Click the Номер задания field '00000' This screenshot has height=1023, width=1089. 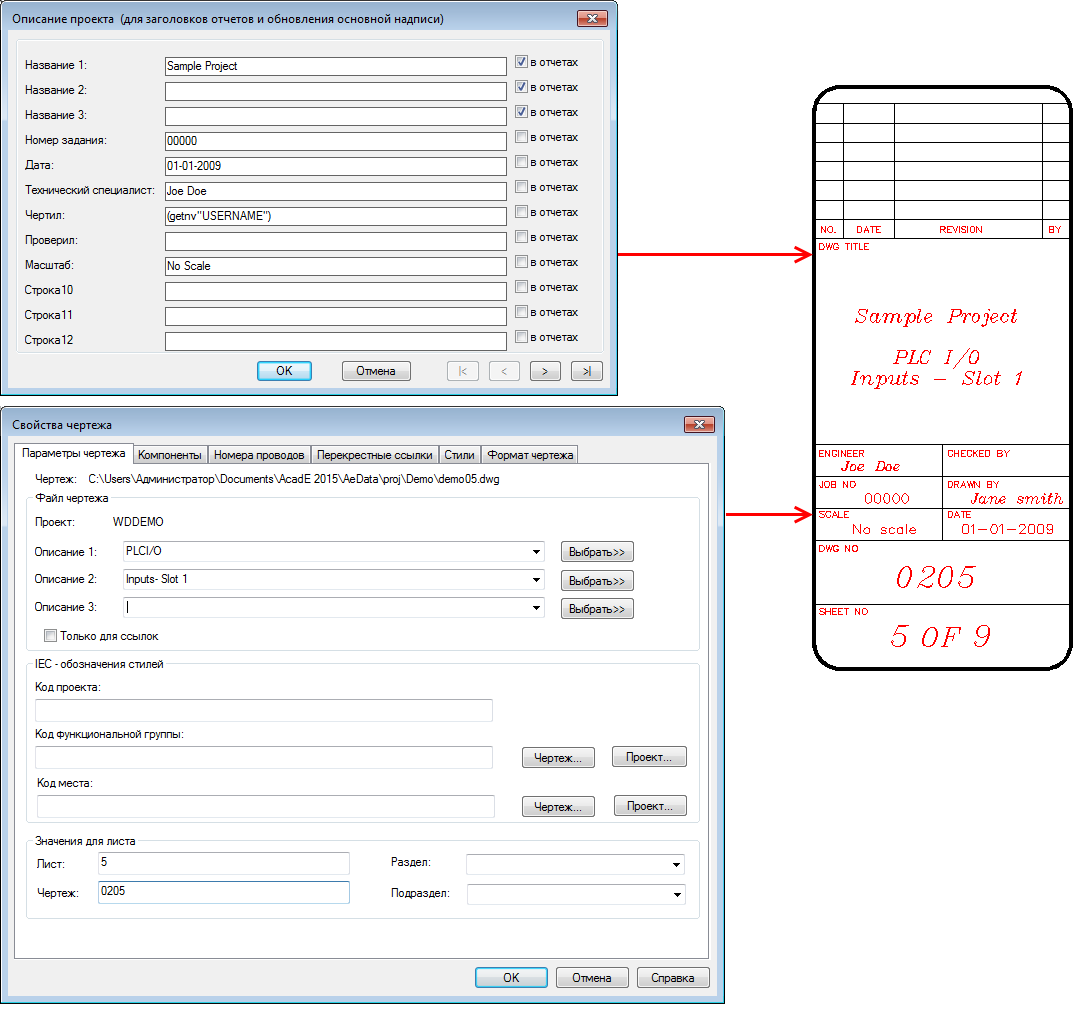coord(335,141)
